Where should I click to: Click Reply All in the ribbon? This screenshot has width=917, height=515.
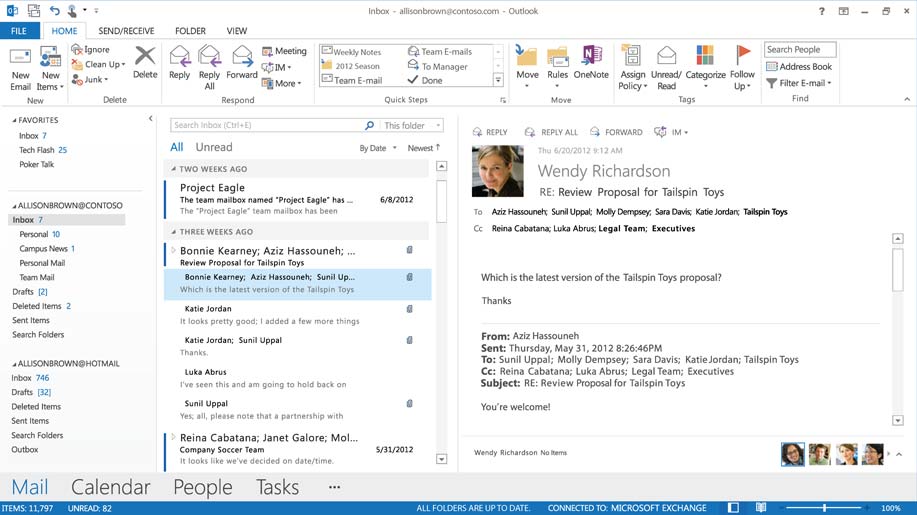click(x=209, y=68)
